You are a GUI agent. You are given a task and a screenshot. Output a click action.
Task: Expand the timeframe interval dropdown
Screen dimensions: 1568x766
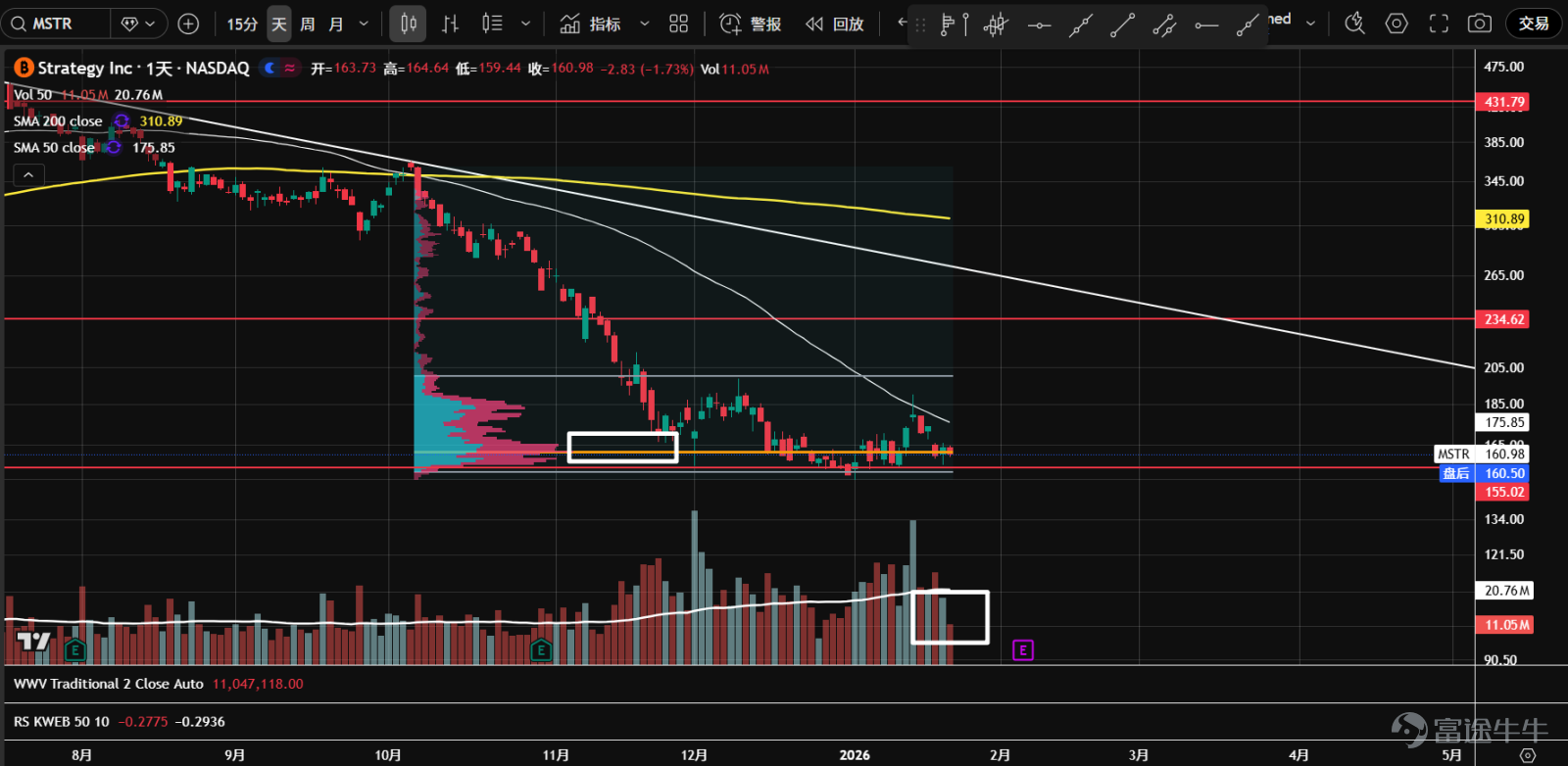click(x=364, y=24)
